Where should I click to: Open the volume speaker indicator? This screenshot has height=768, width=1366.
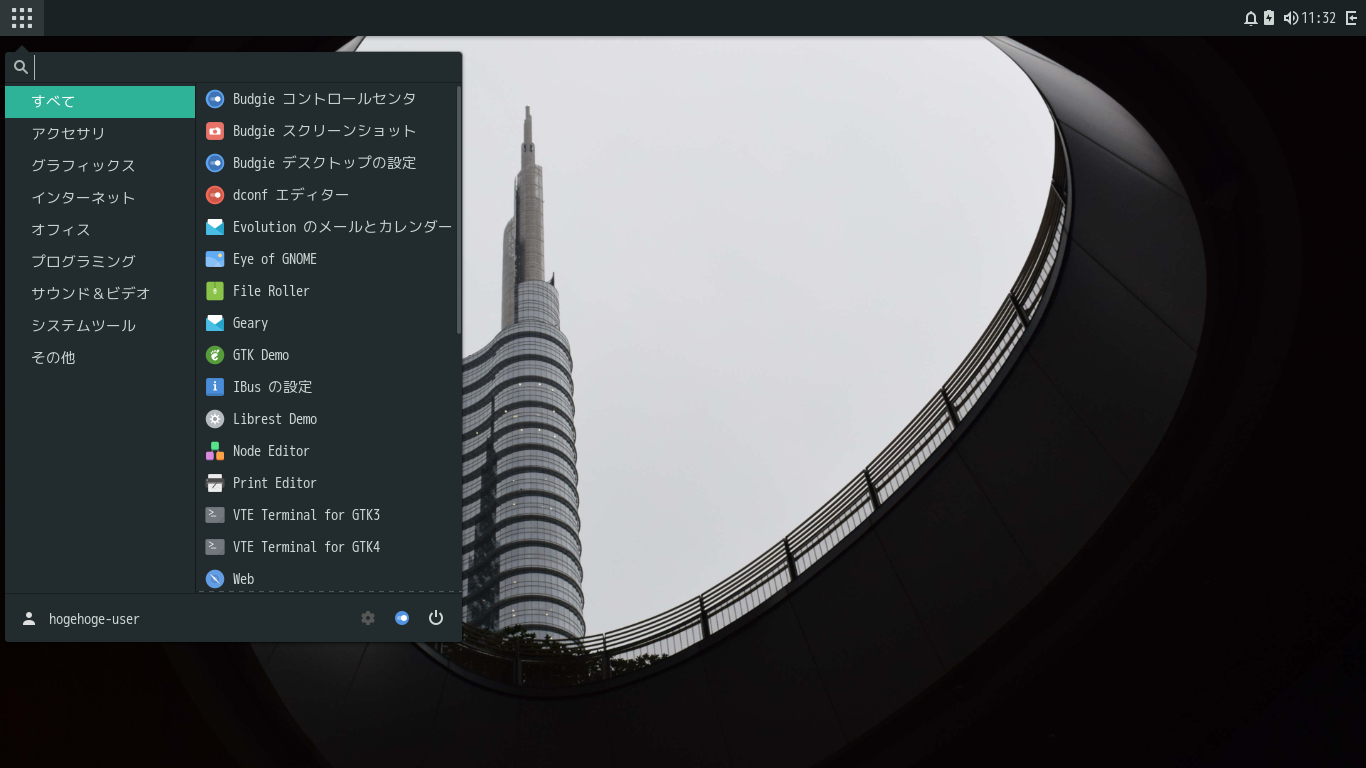(x=1290, y=18)
